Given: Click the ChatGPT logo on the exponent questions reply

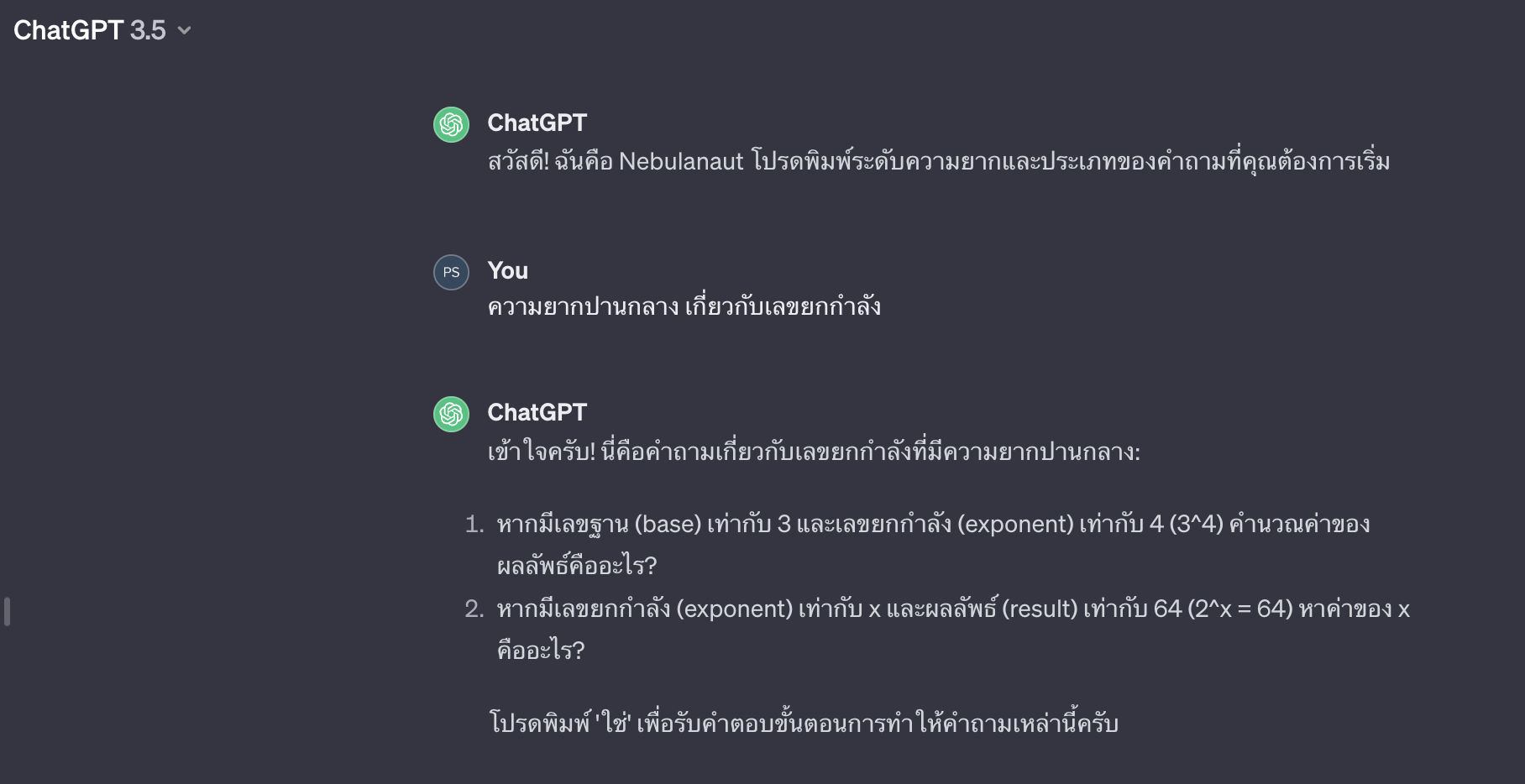Looking at the screenshot, I should tap(451, 414).
